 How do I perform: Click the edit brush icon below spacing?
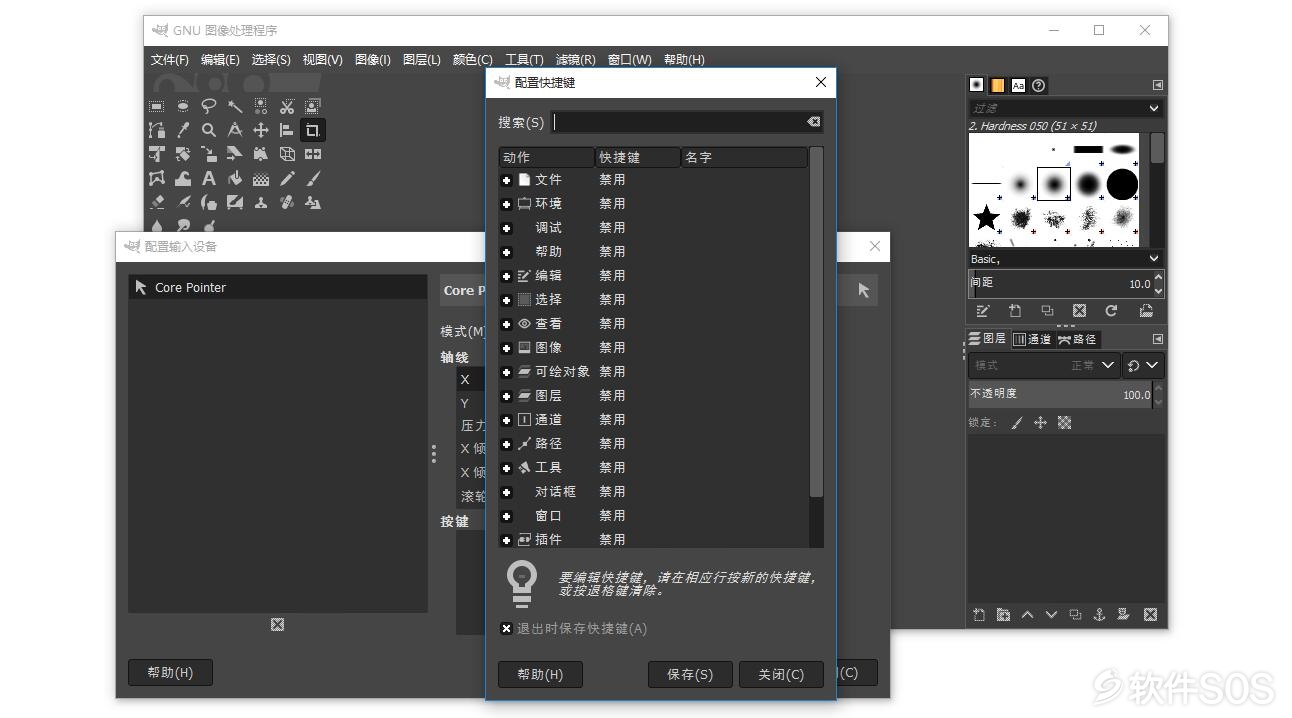983,311
